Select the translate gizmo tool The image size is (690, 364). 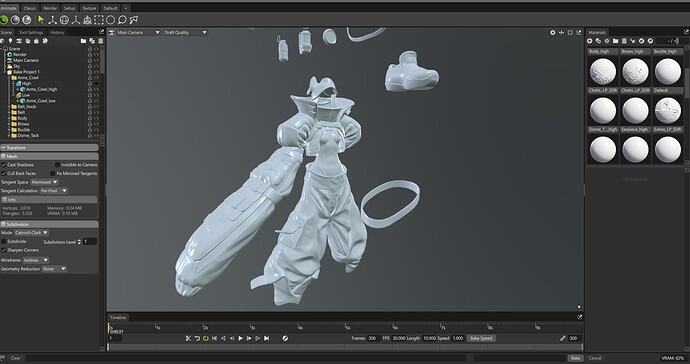pyautogui.click(x=53, y=20)
